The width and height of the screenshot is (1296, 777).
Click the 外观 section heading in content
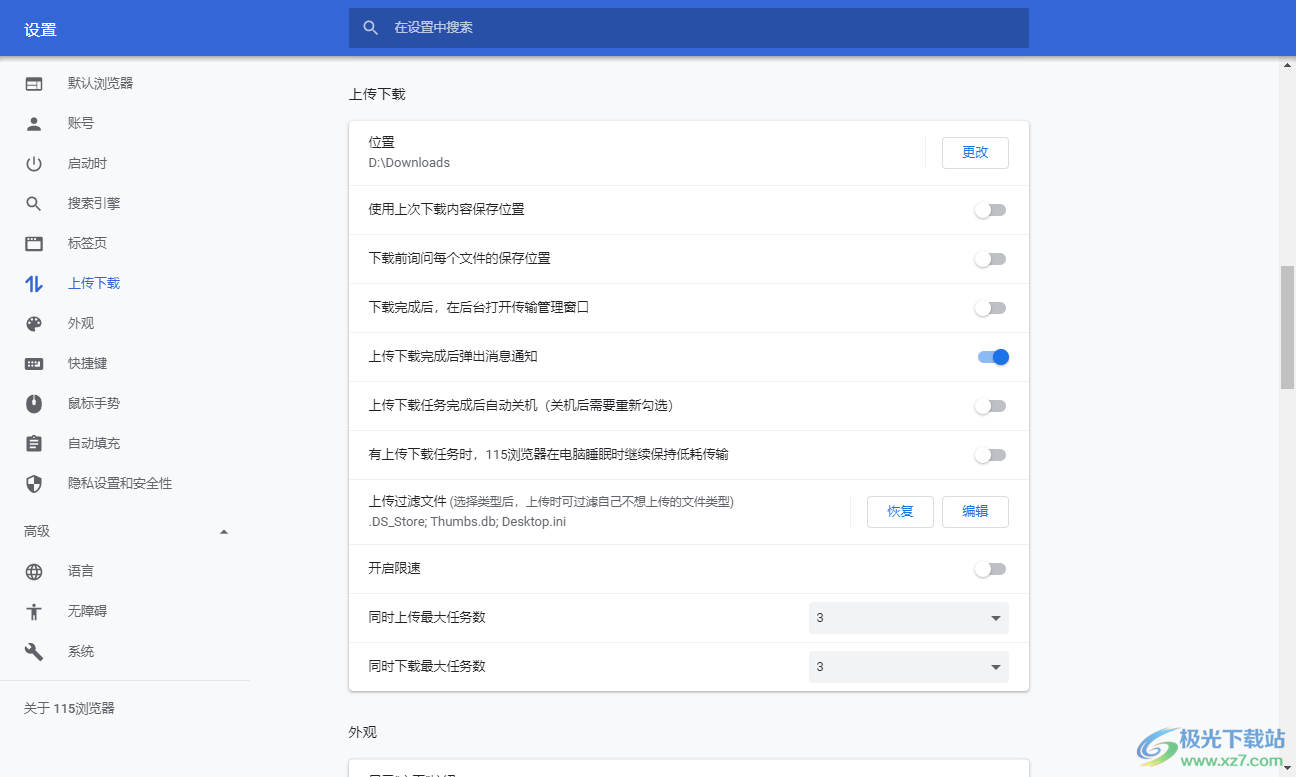(363, 732)
